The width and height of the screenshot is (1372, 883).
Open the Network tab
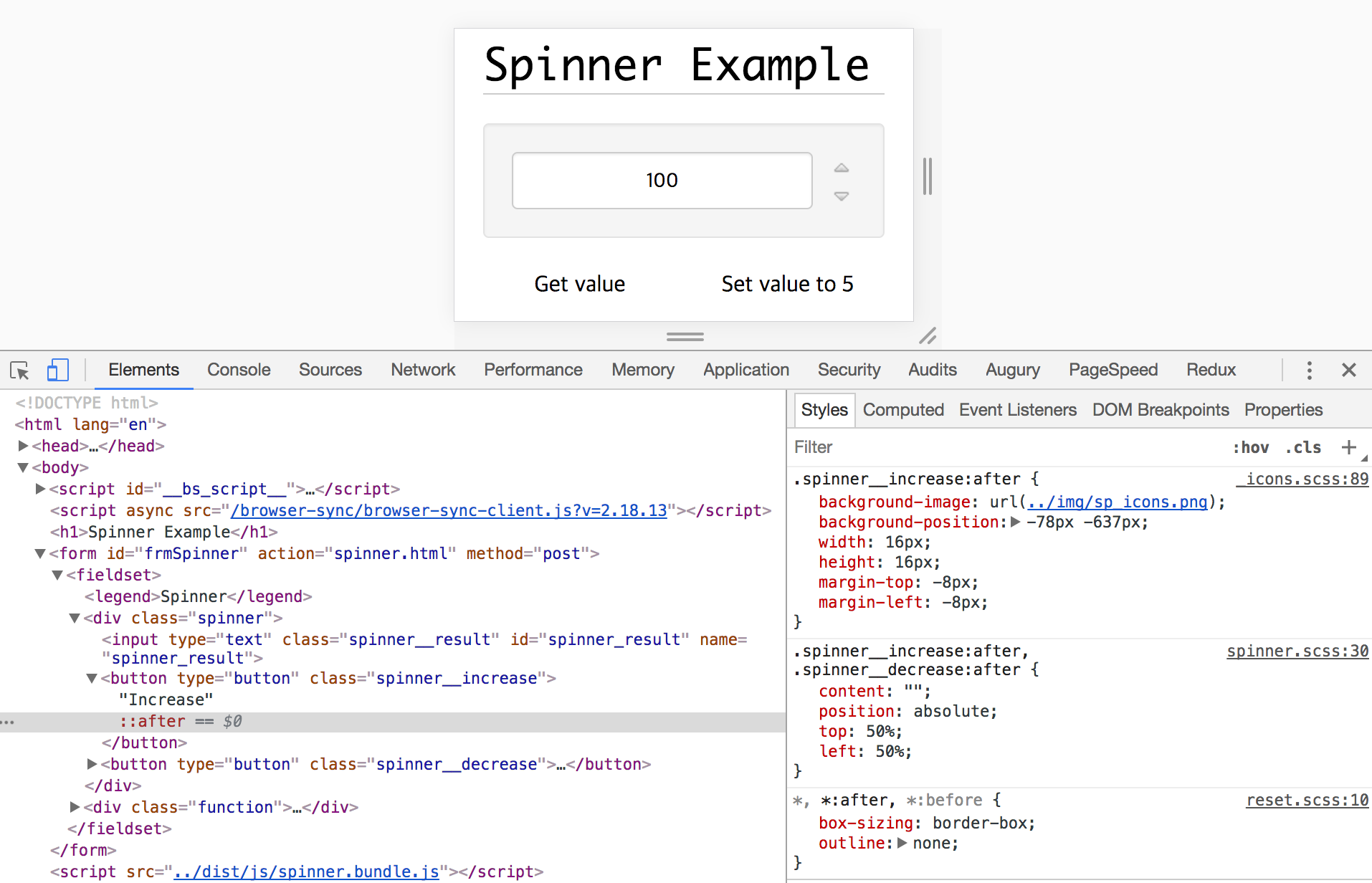[423, 370]
